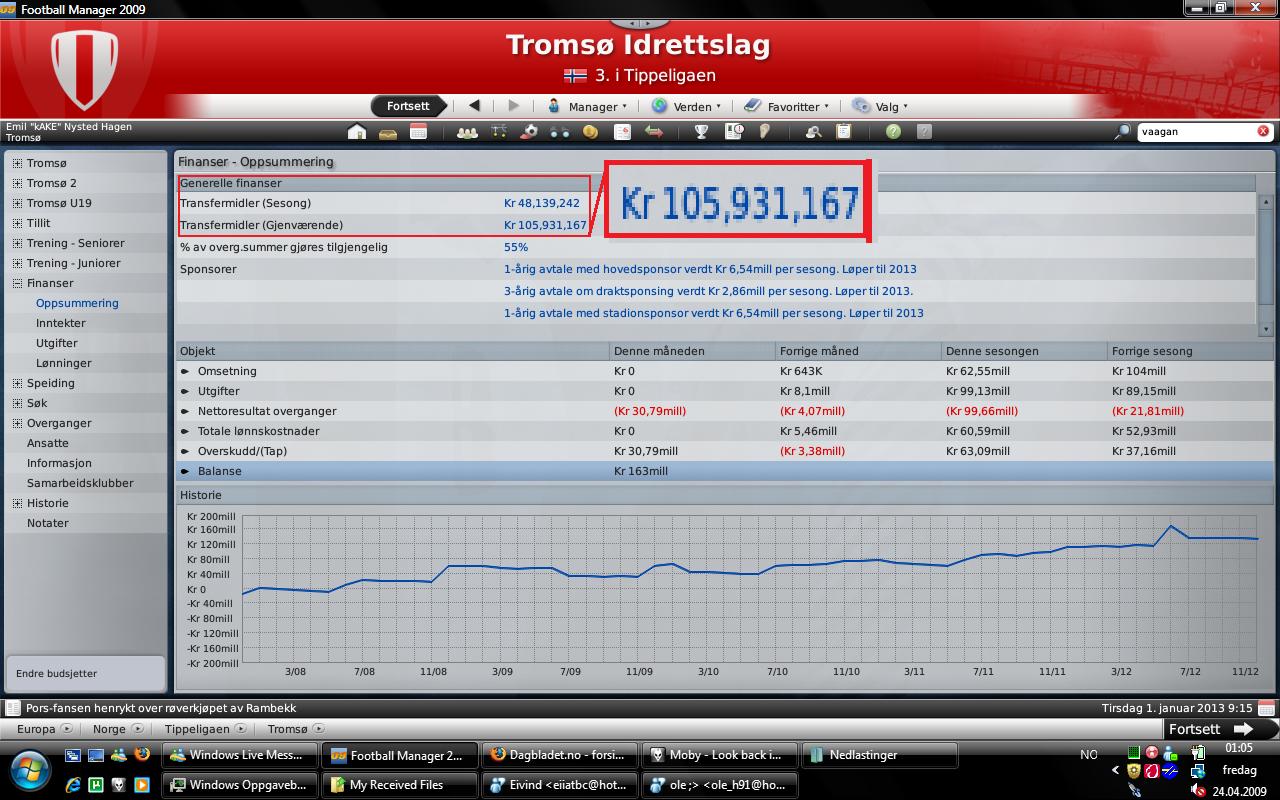Image resolution: width=1280 pixels, height=800 pixels.
Task: Open the transfers arrows icon
Action: (654, 131)
